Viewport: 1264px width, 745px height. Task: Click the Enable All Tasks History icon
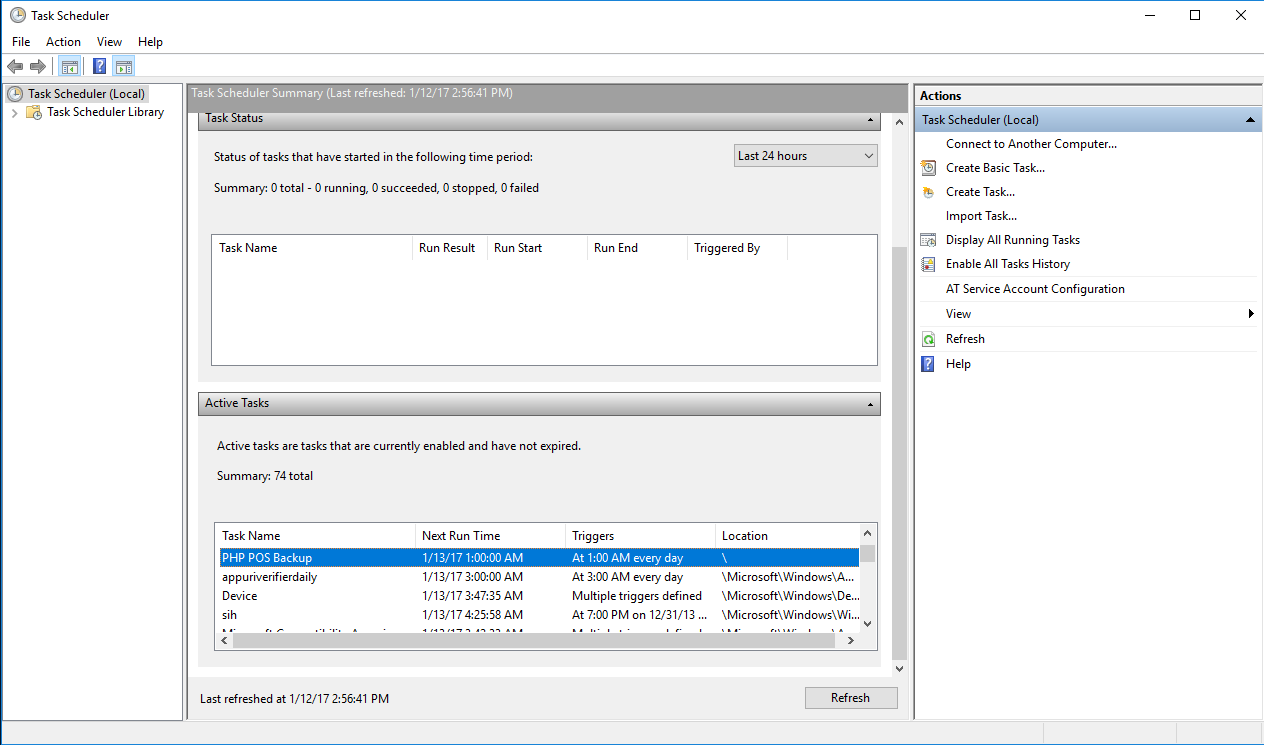[928, 264]
